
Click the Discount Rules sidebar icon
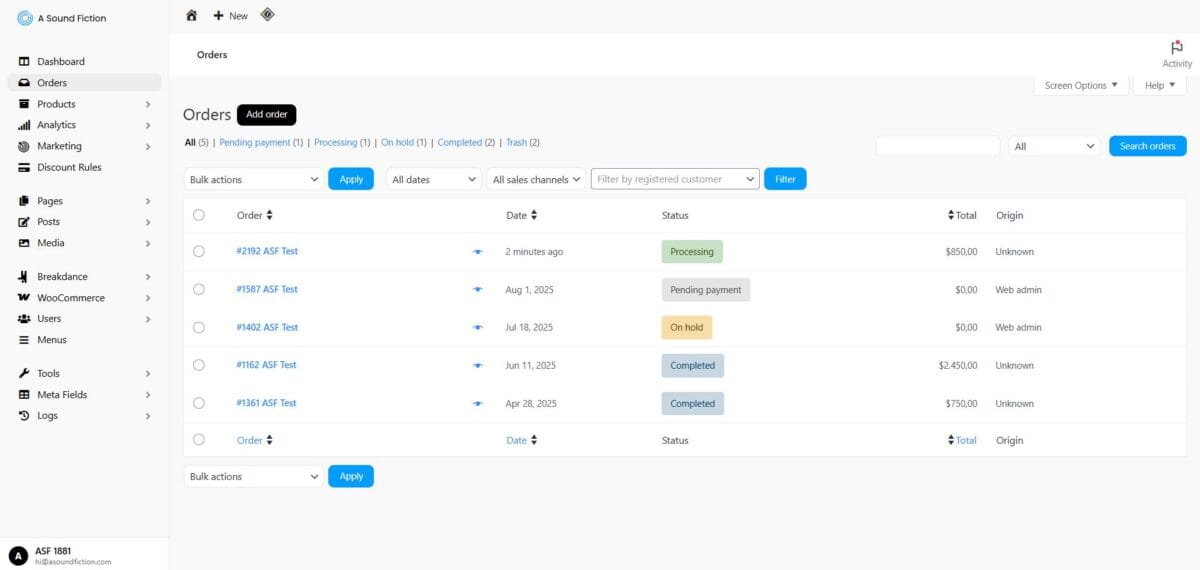pyautogui.click(x=25, y=168)
